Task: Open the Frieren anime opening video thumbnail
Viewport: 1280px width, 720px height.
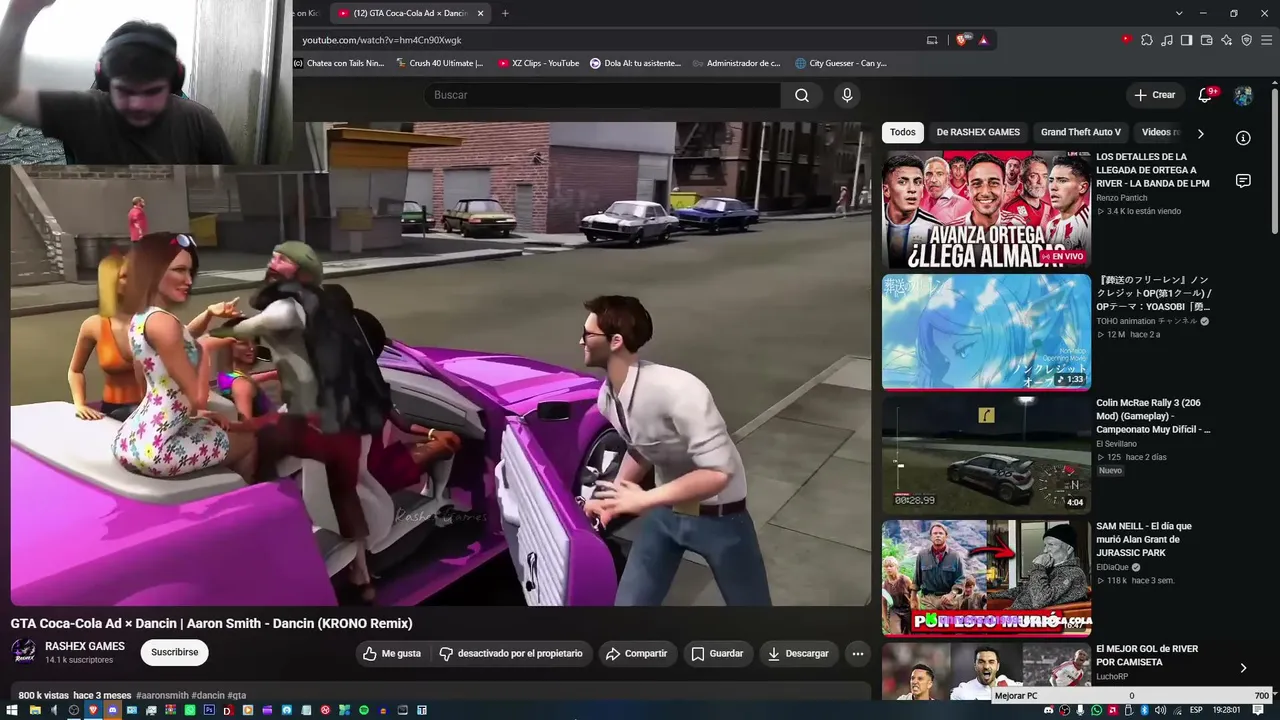Action: coord(986,332)
